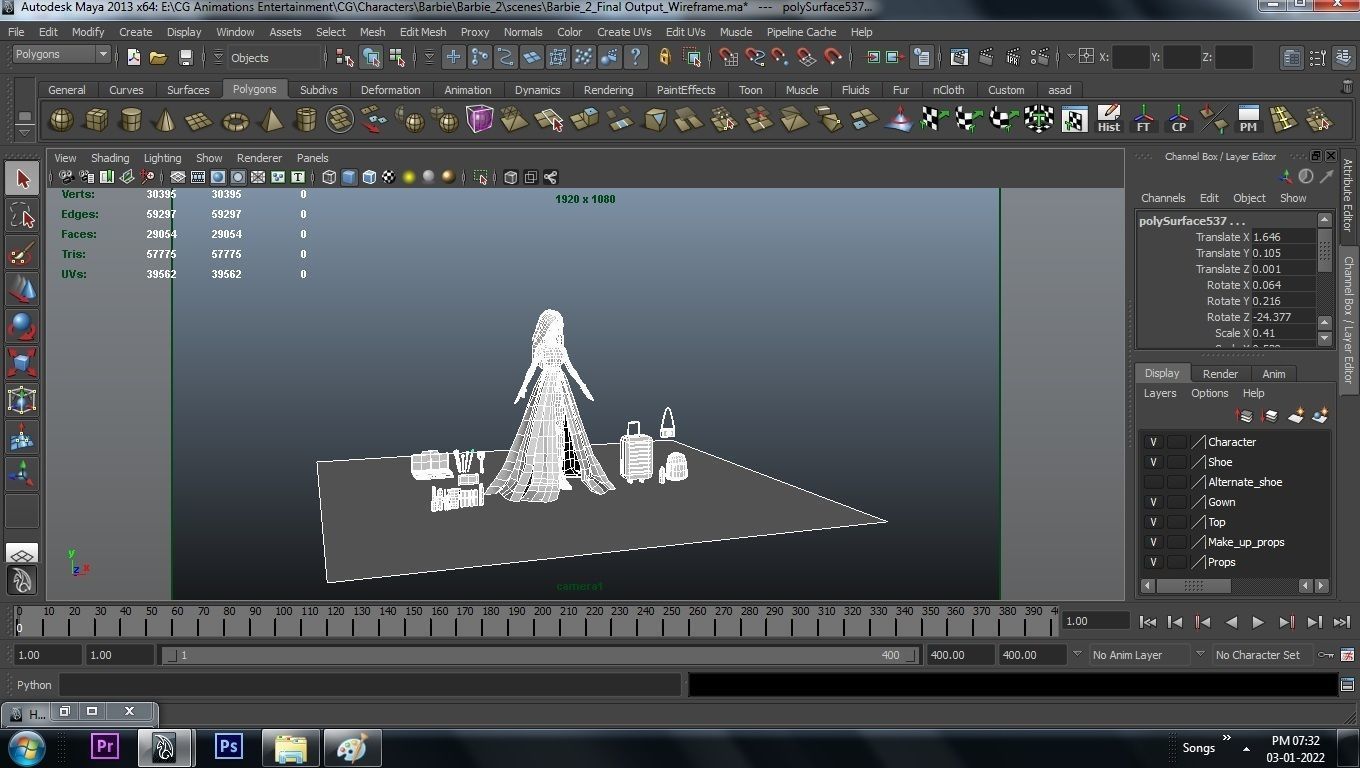Select the Paint Selection tool in toolbox
Viewport: 1360px width, 768px height.
[x=22, y=253]
